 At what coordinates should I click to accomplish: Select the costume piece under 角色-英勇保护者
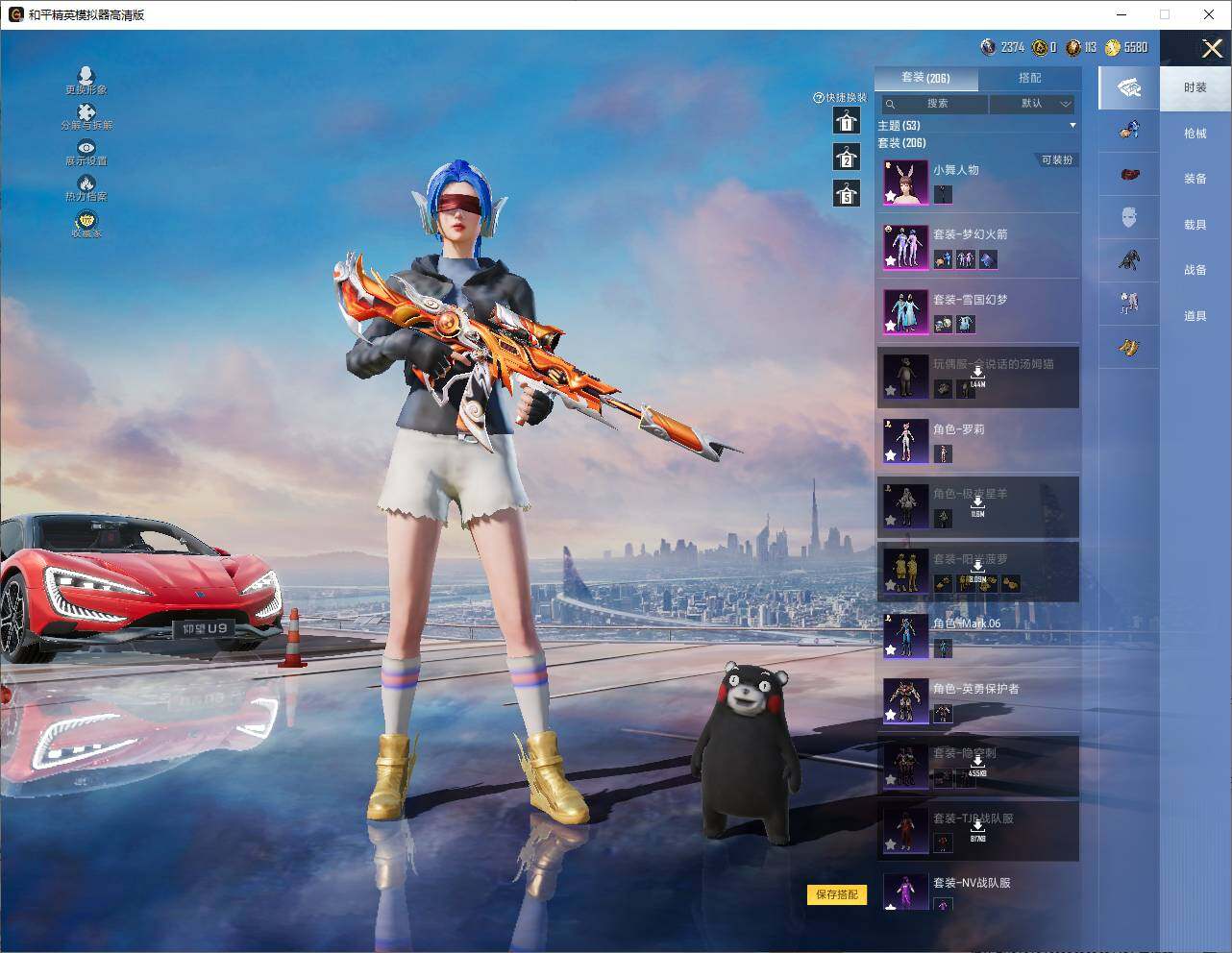[943, 713]
